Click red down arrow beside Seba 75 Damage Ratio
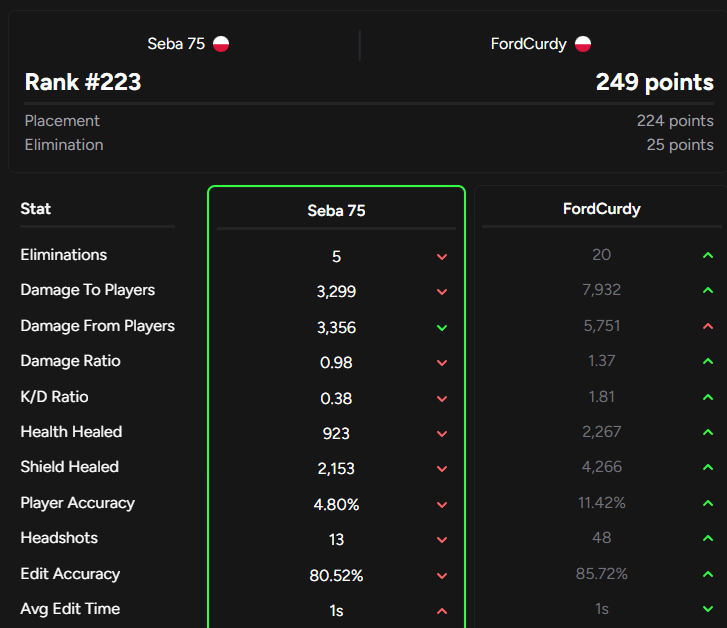The height and width of the screenshot is (628, 727). [442, 363]
